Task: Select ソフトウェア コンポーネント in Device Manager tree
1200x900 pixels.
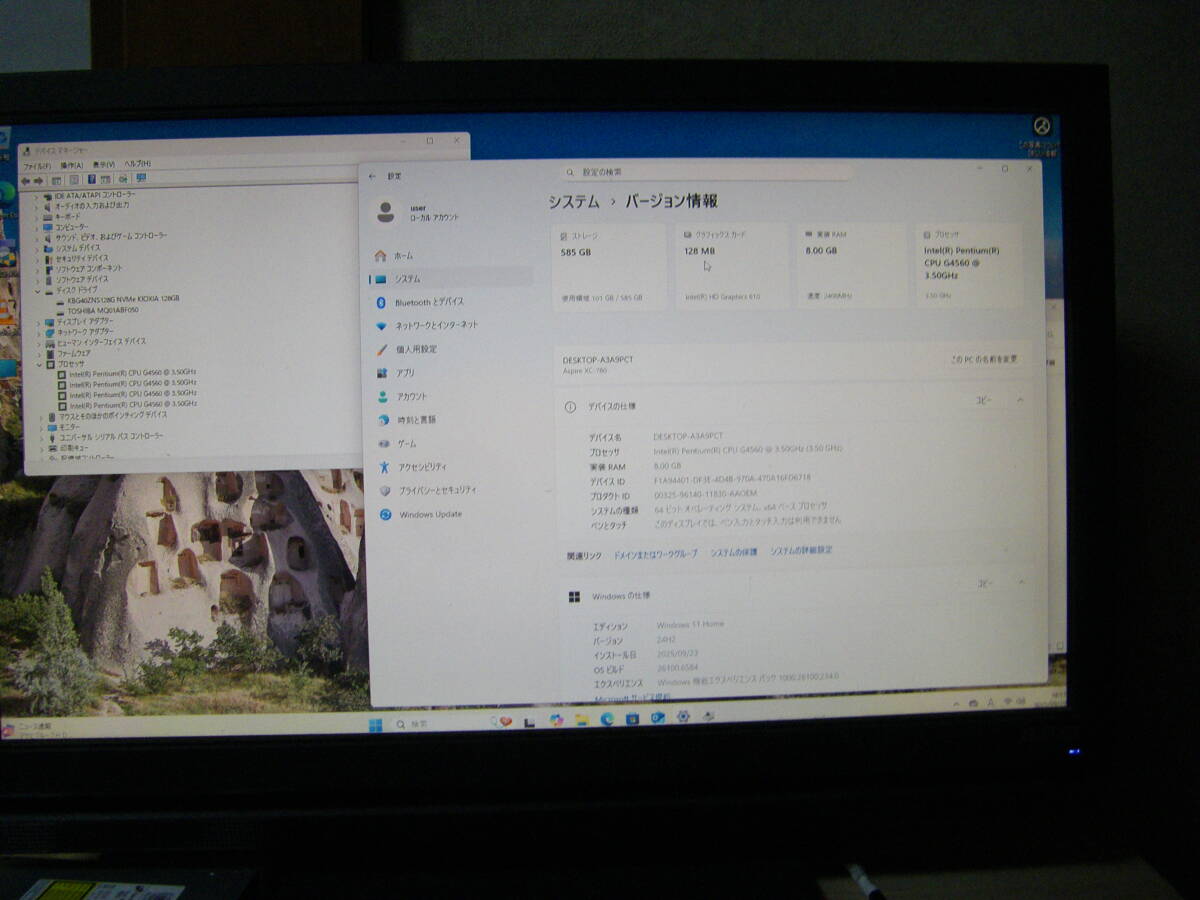Action: (84, 269)
